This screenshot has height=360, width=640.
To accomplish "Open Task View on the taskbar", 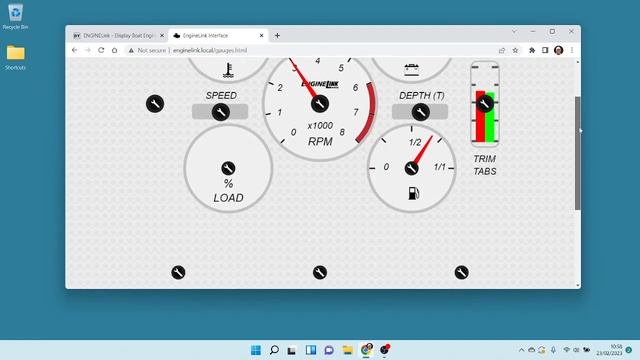I will (292, 350).
